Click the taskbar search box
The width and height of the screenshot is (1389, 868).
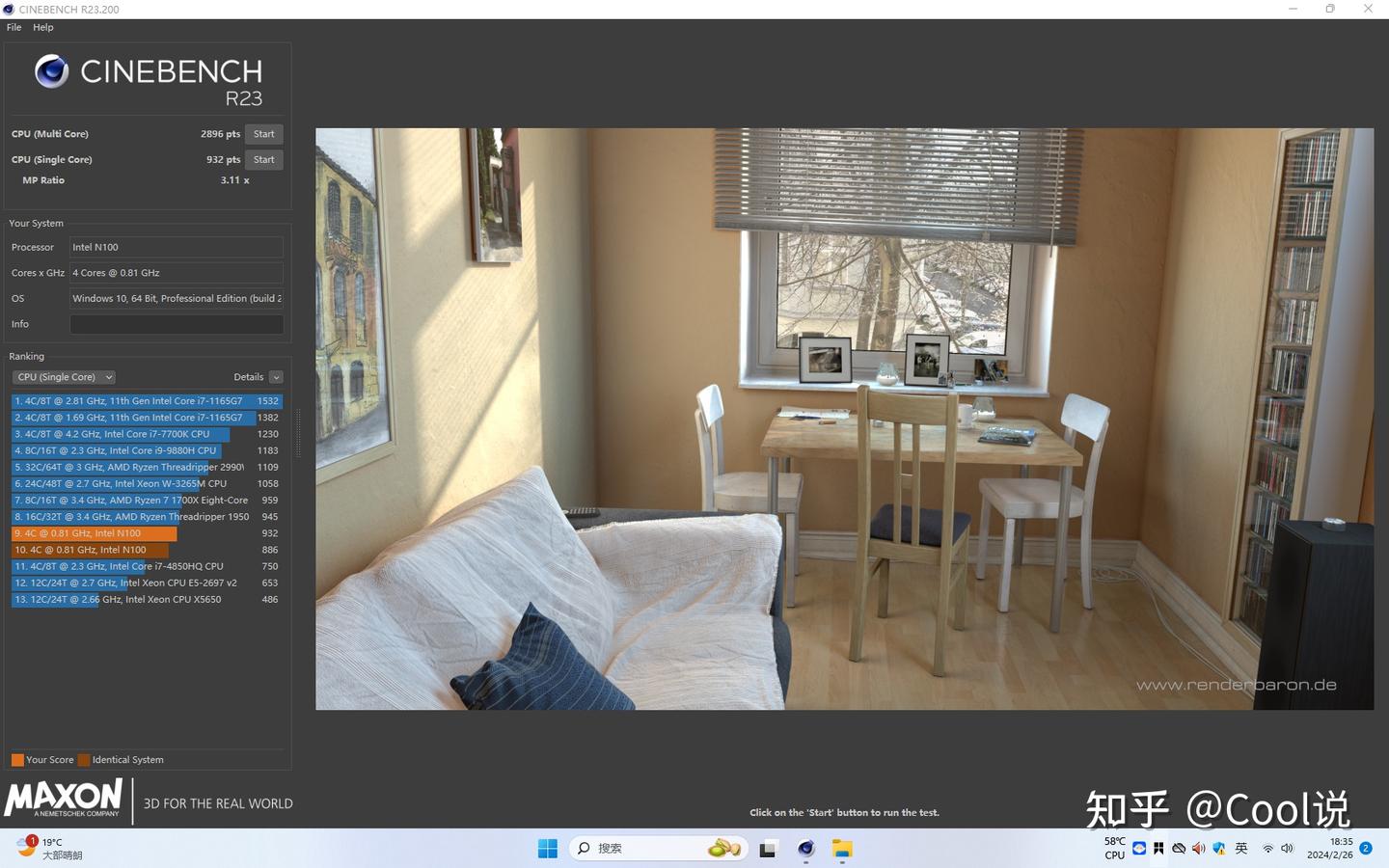[x=658, y=849]
